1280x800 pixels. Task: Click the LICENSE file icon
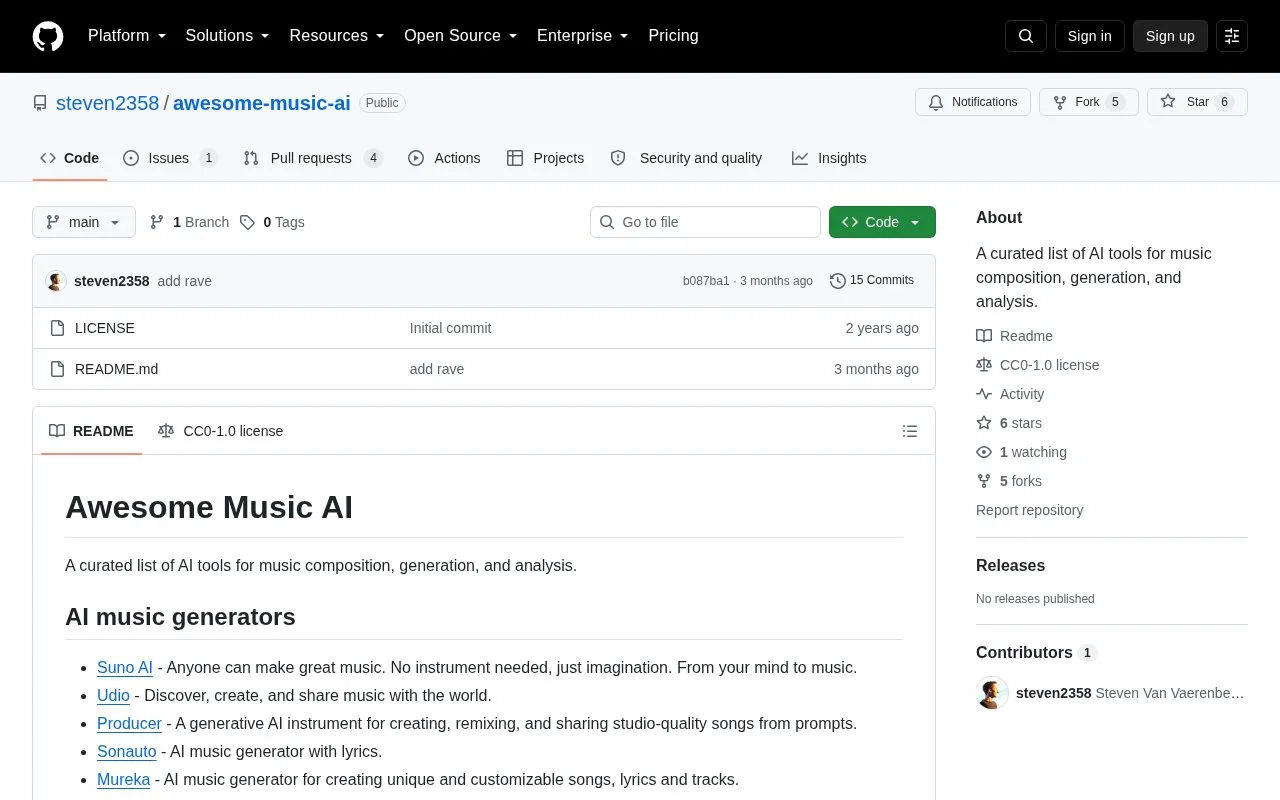click(x=57, y=328)
